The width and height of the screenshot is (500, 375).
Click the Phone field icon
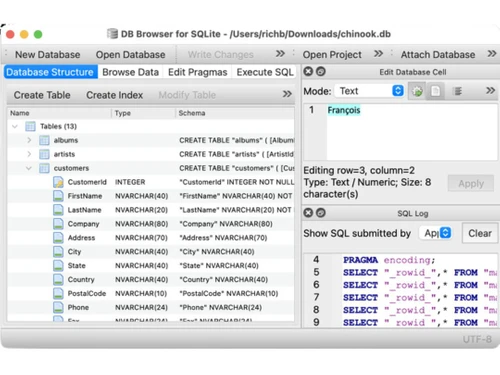click(x=58, y=307)
